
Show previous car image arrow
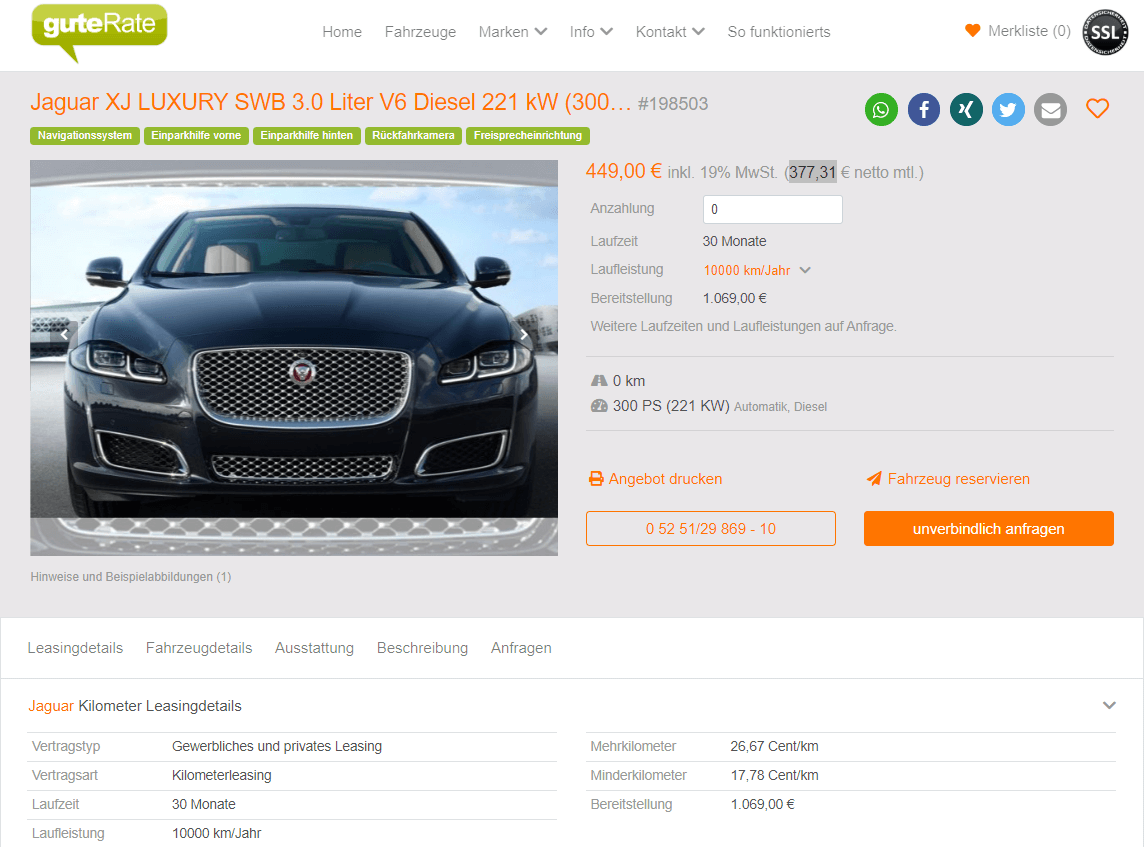[64, 335]
